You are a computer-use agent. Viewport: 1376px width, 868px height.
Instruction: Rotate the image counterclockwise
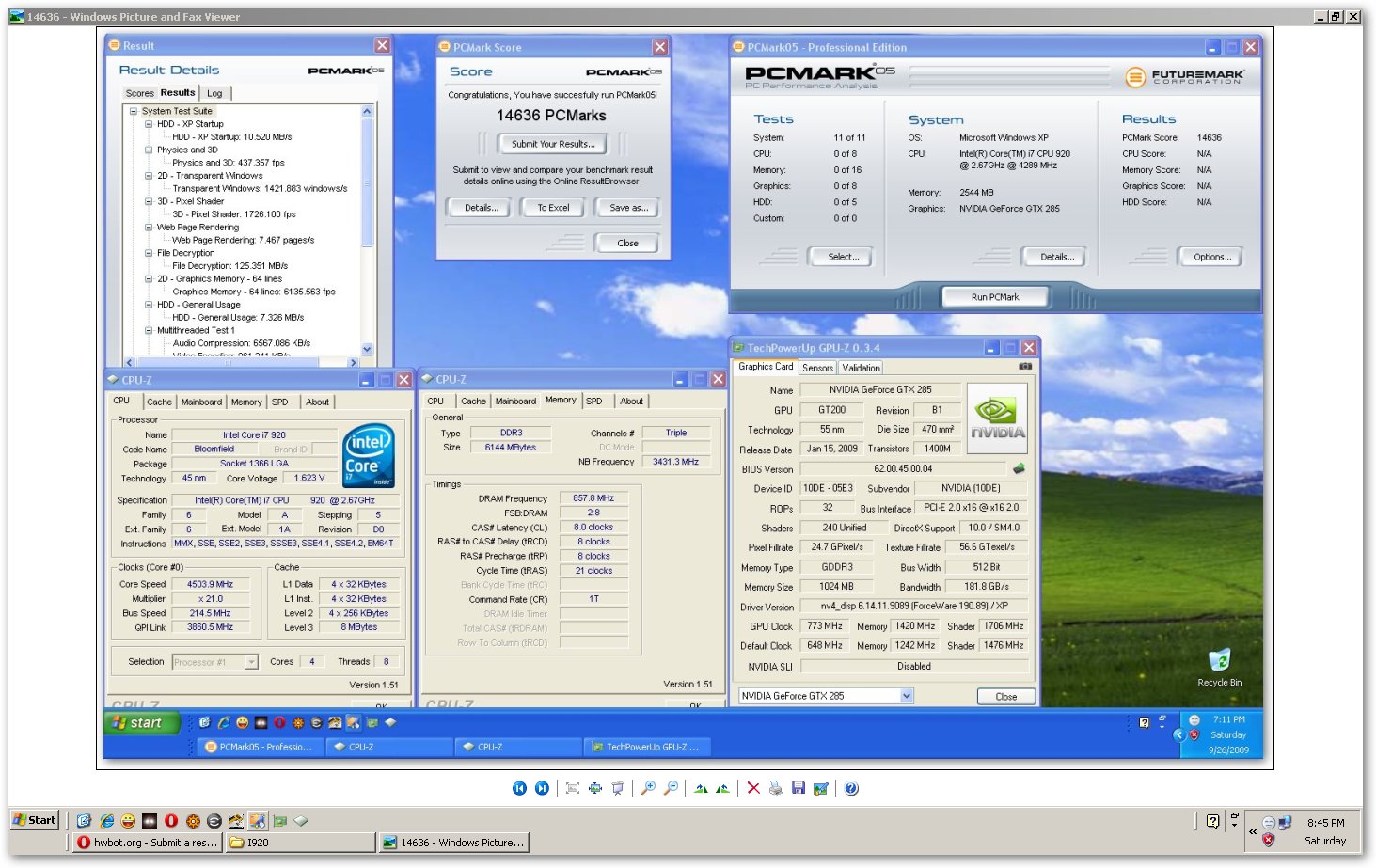coord(722,788)
